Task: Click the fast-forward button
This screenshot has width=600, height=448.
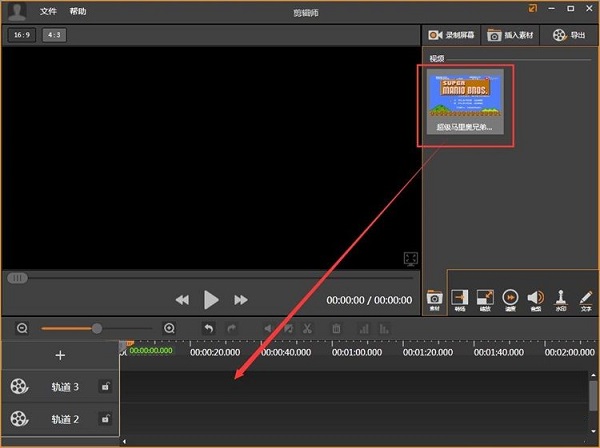Action: click(x=241, y=300)
